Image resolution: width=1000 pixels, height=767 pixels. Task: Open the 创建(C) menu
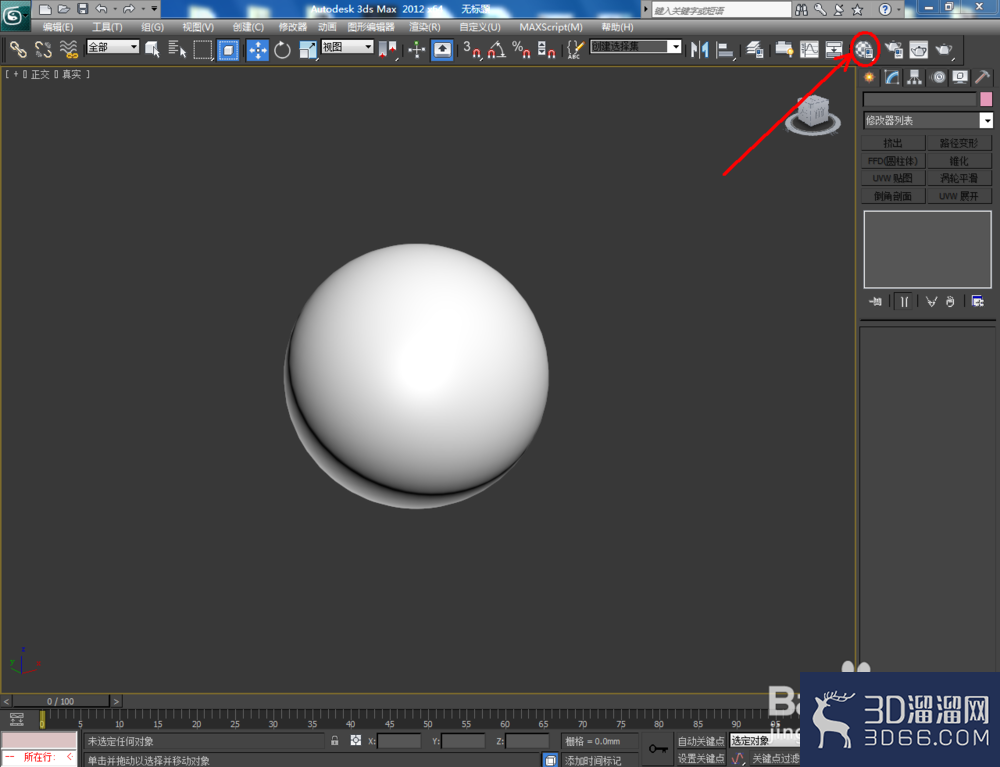pos(248,27)
